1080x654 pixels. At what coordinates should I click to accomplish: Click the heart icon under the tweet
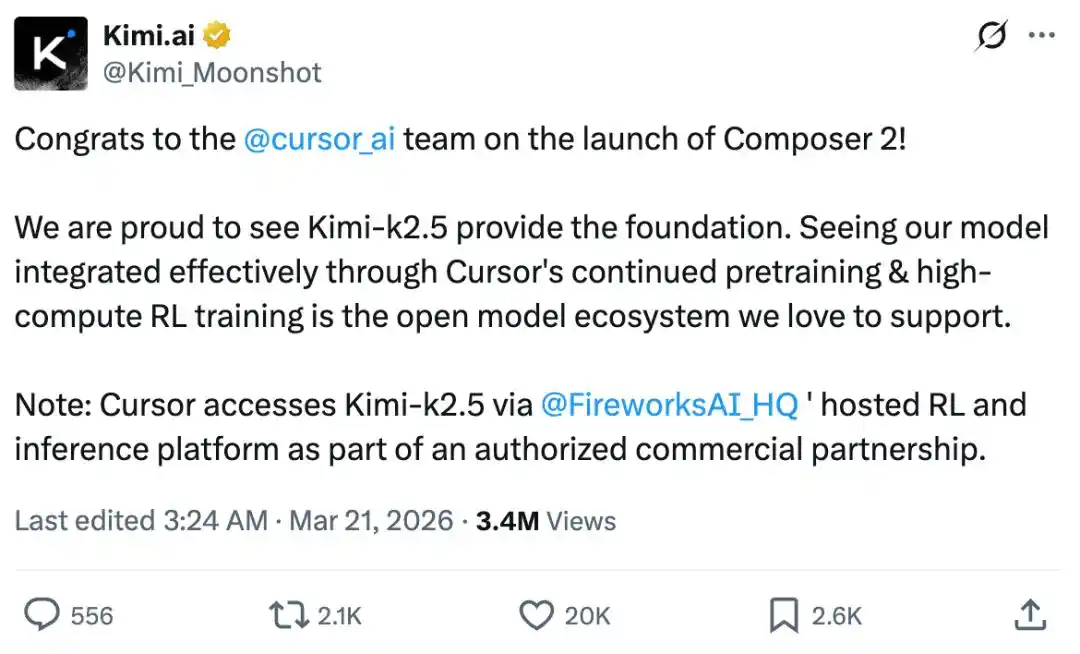537,616
